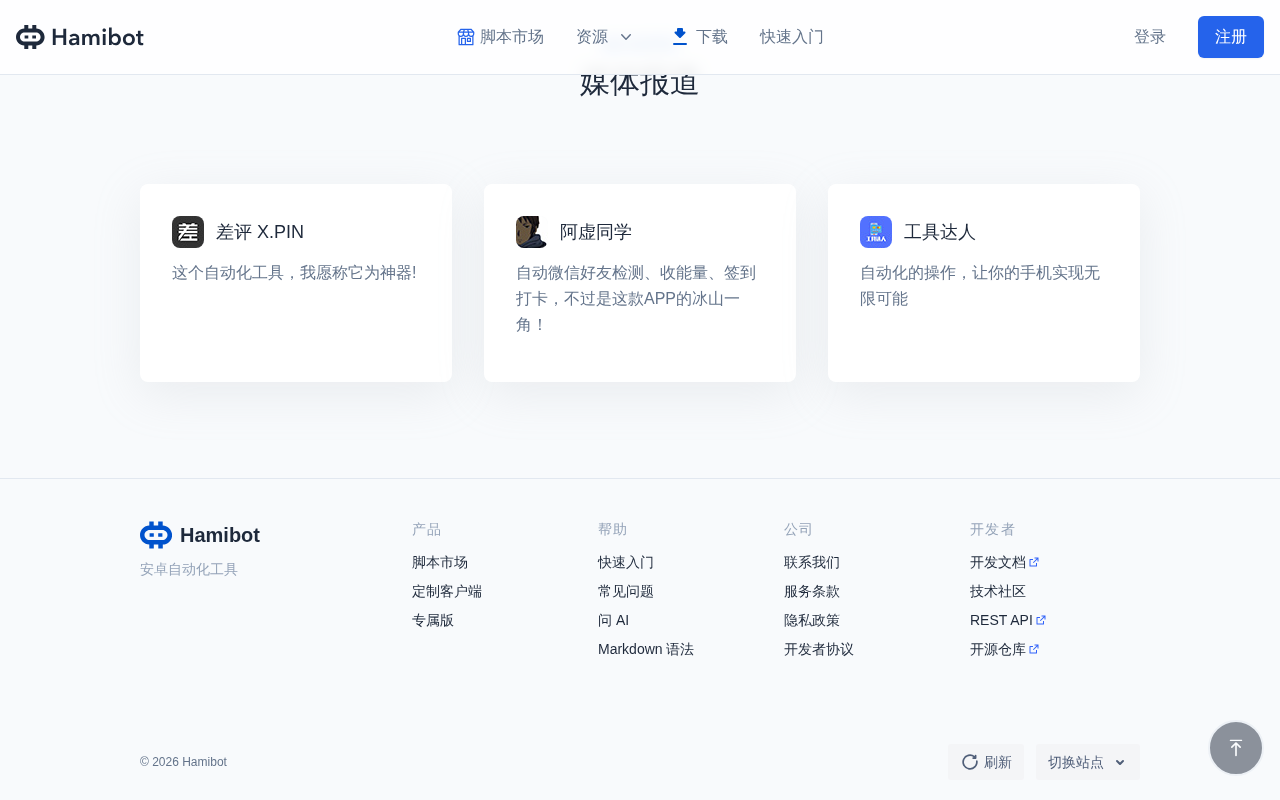Image resolution: width=1280 pixels, height=800 pixels.
Task: Click the 登录 link
Action: (x=1150, y=37)
